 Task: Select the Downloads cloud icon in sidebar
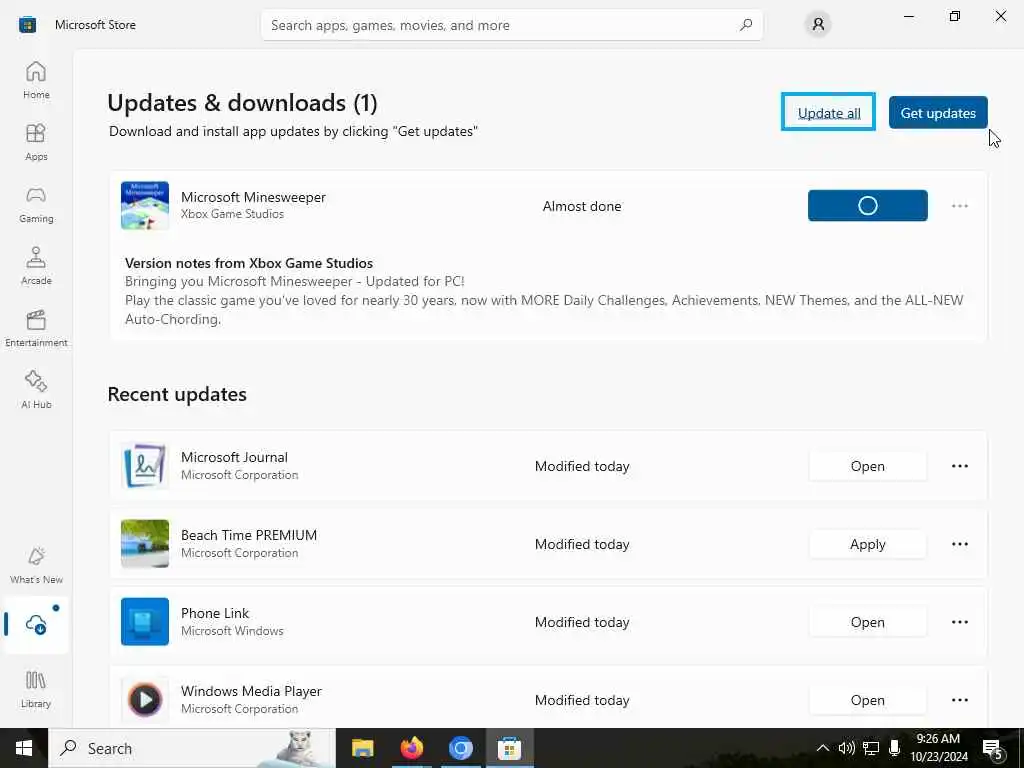tap(36, 625)
